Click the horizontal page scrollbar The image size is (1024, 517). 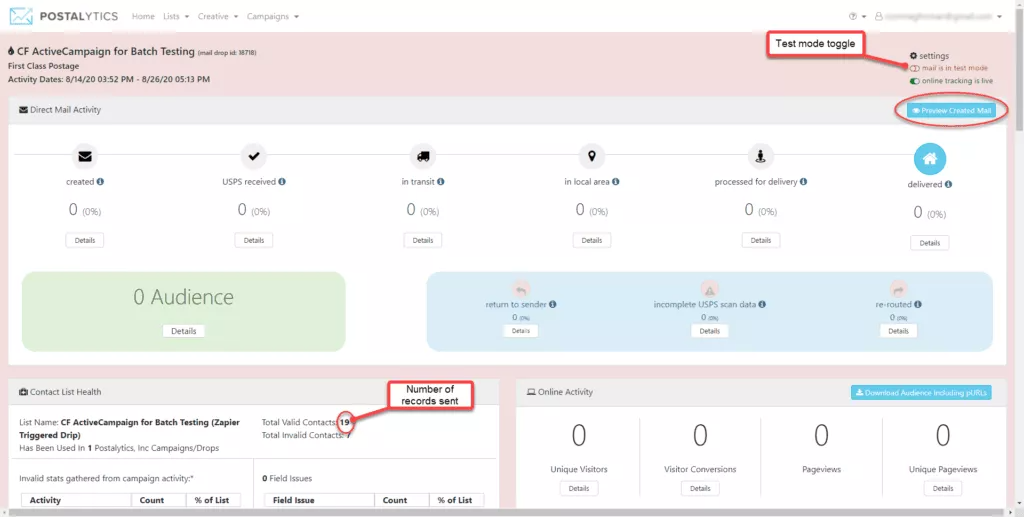(507, 512)
